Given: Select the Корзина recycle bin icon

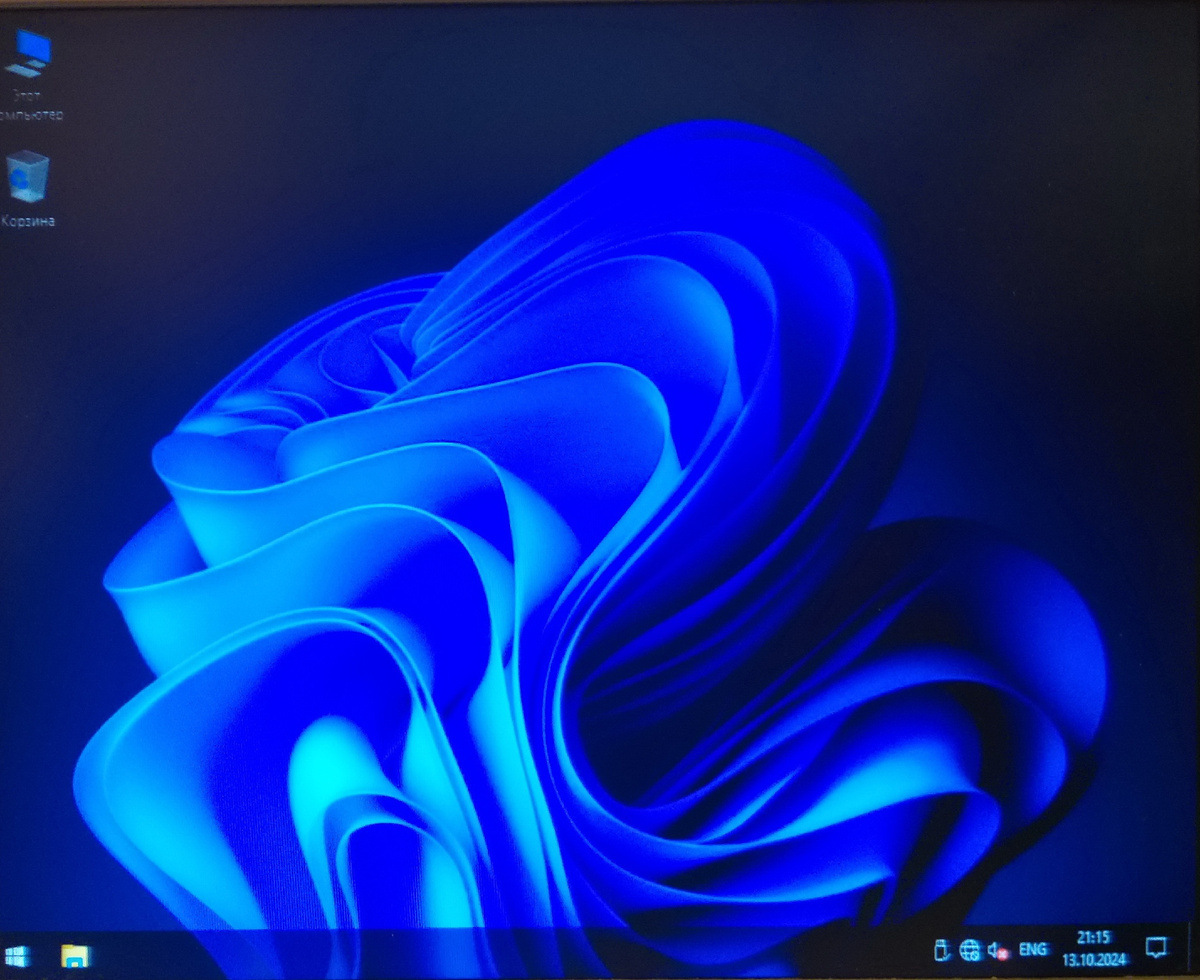Looking at the screenshot, I should pyautogui.click(x=27, y=189).
